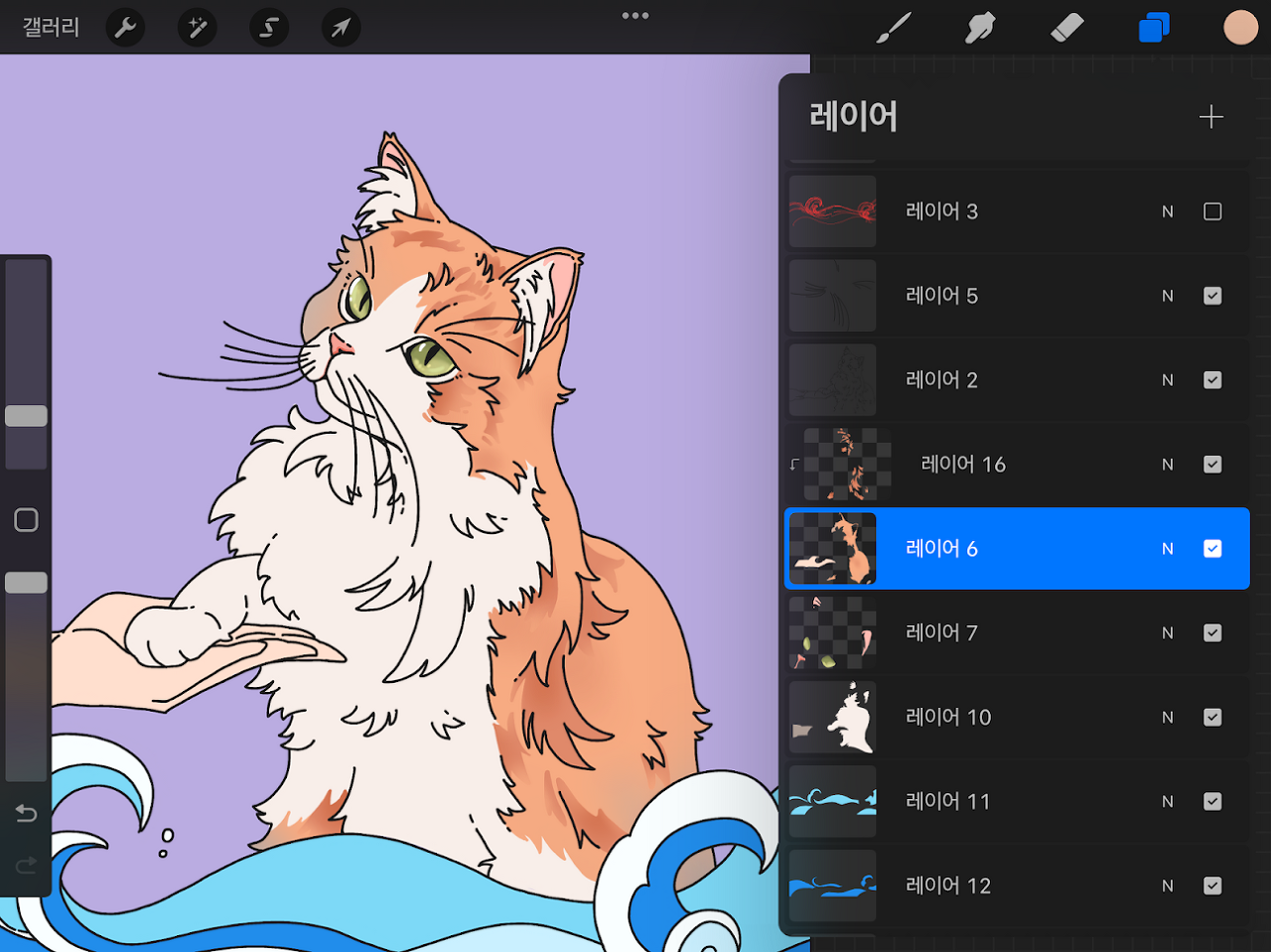Open blend mode N for 레이어 5
1271x952 pixels.
point(1168,296)
